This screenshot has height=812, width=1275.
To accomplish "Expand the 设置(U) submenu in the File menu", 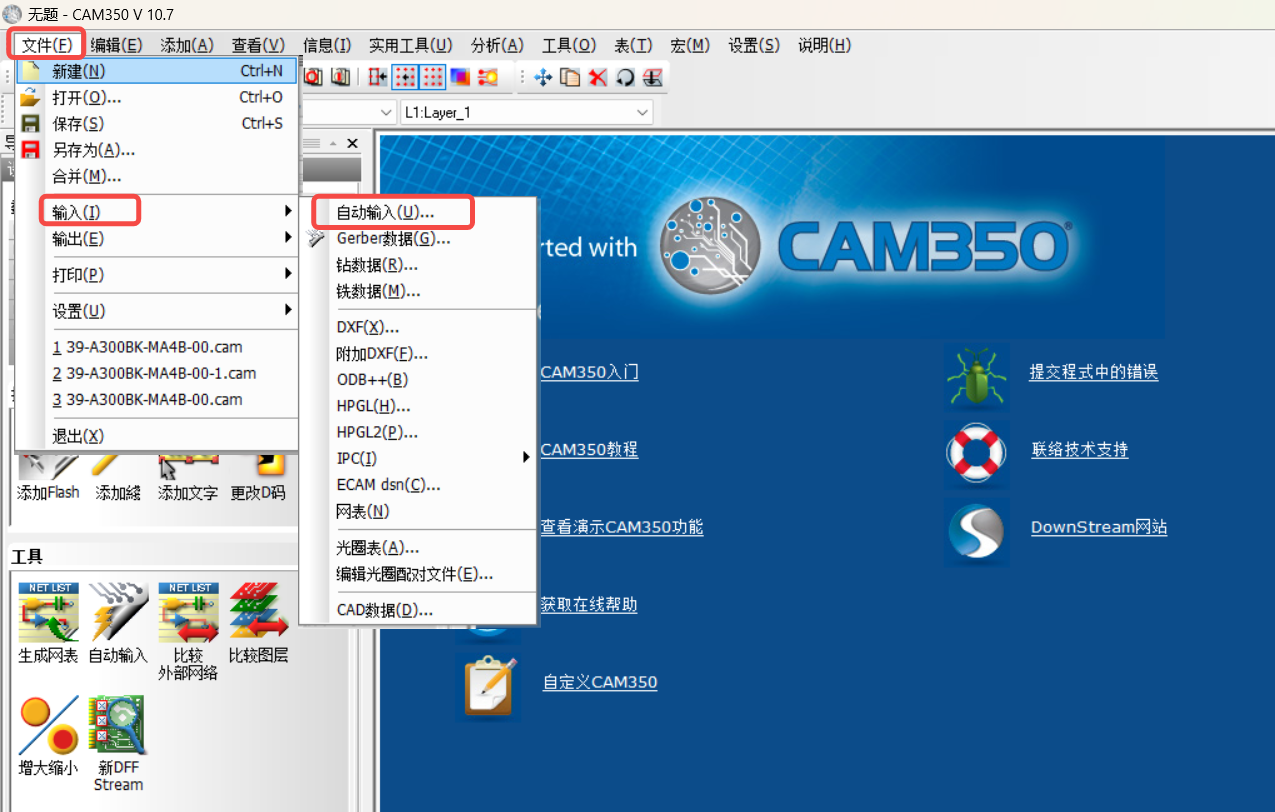I will coord(157,311).
